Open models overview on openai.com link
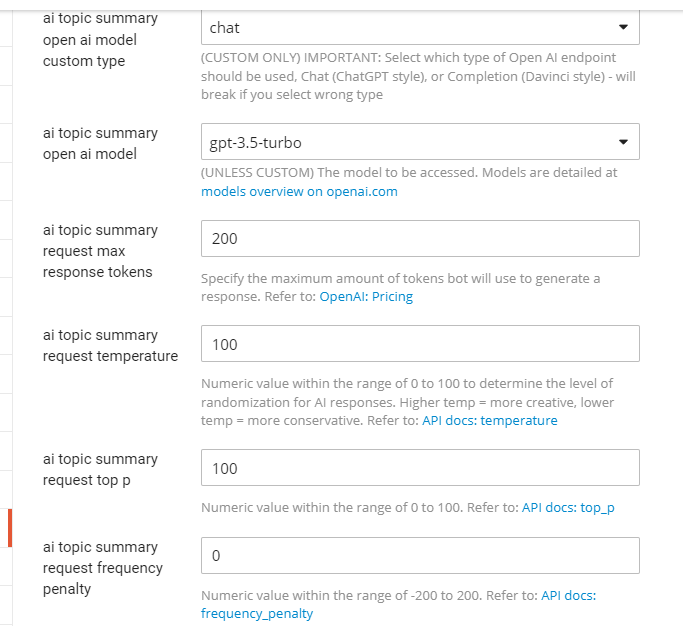 pyautogui.click(x=299, y=192)
